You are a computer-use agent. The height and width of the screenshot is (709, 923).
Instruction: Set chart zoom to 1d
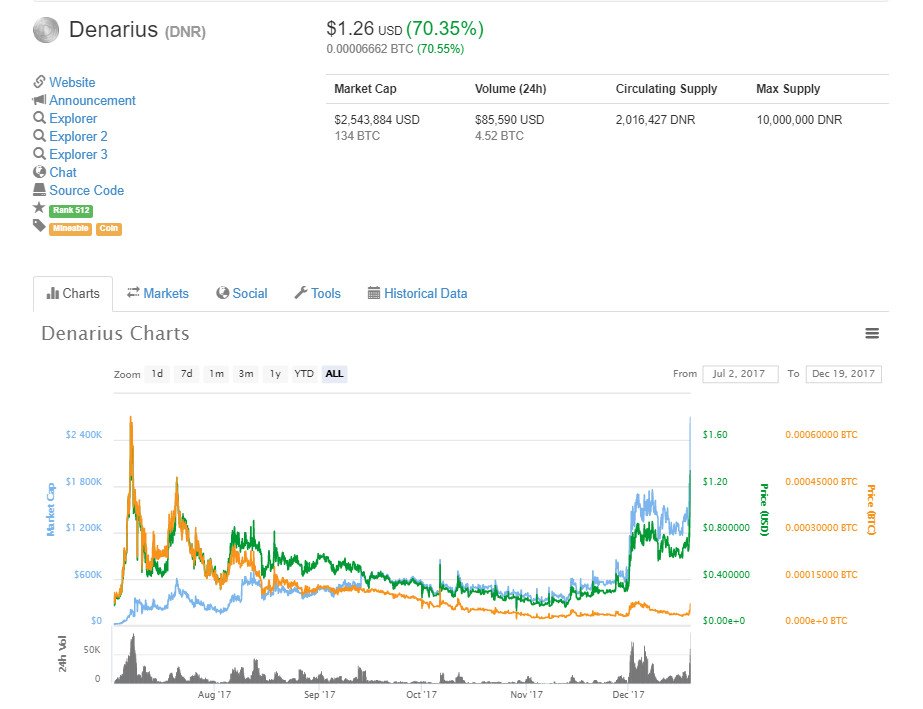tap(157, 374)
